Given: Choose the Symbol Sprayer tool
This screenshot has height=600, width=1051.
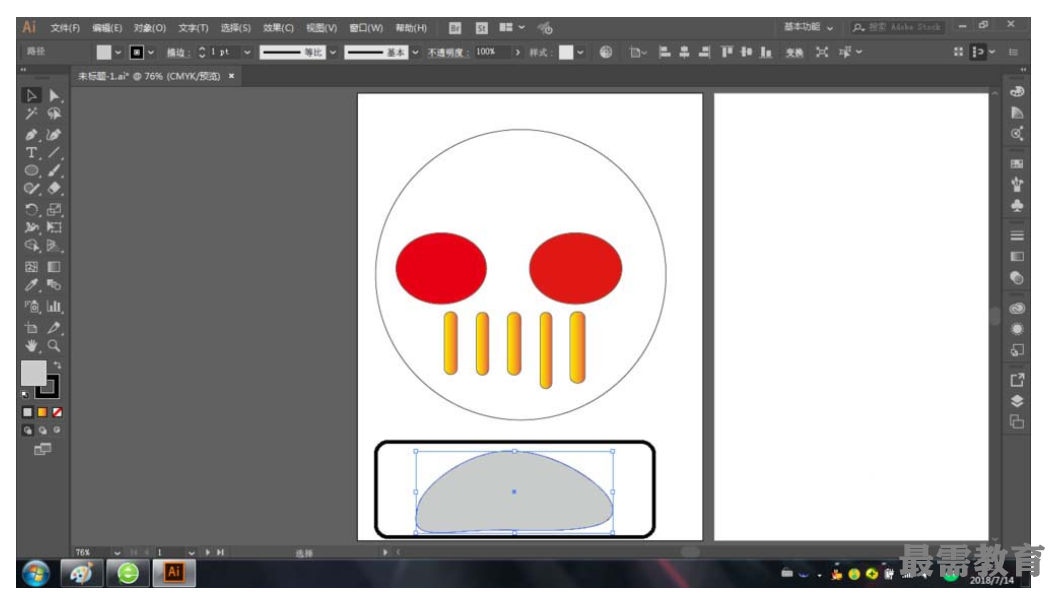Looking at the screenshot, I should pyautogui.click(x=31, y=306).
